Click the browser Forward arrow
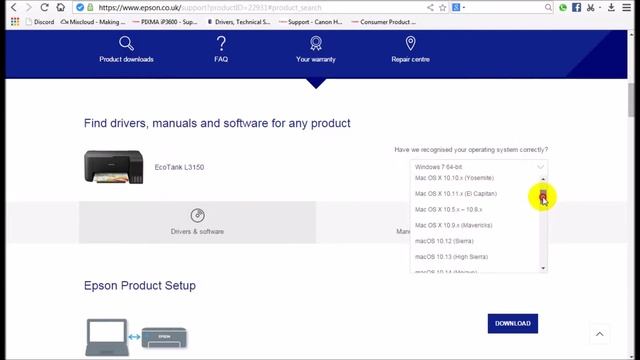The image size is (640, 360). click(x=29, y=7)
